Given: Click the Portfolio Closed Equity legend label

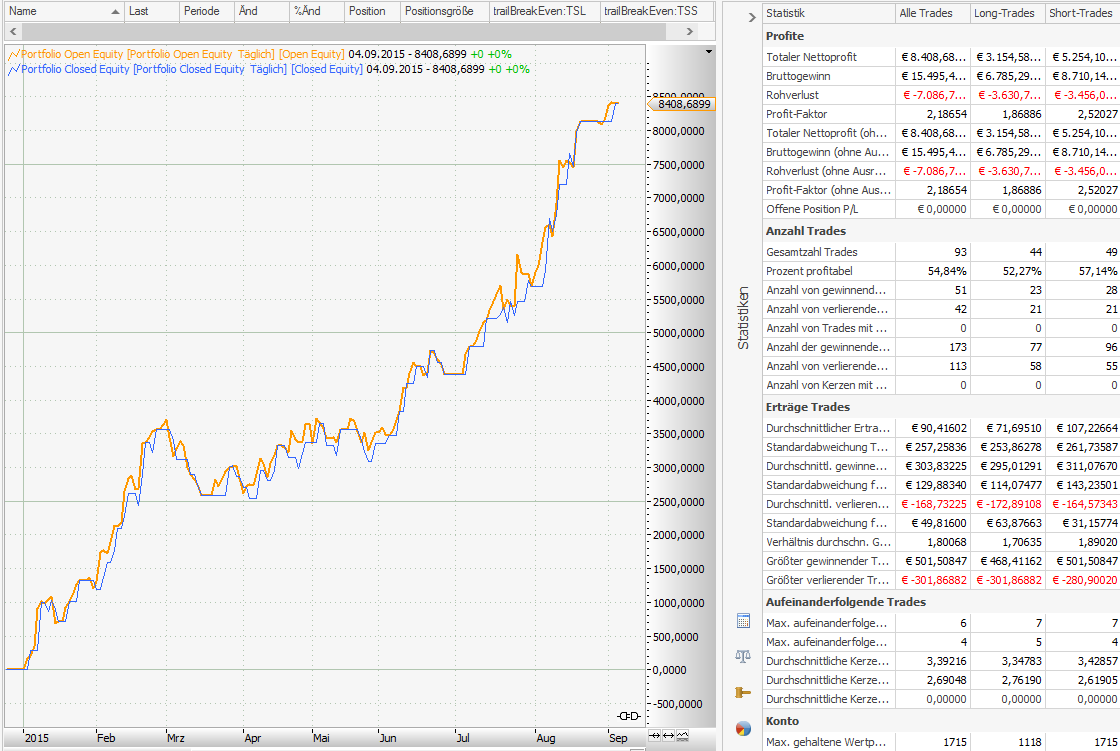Looking at the screenshot, I should point(75,69).
